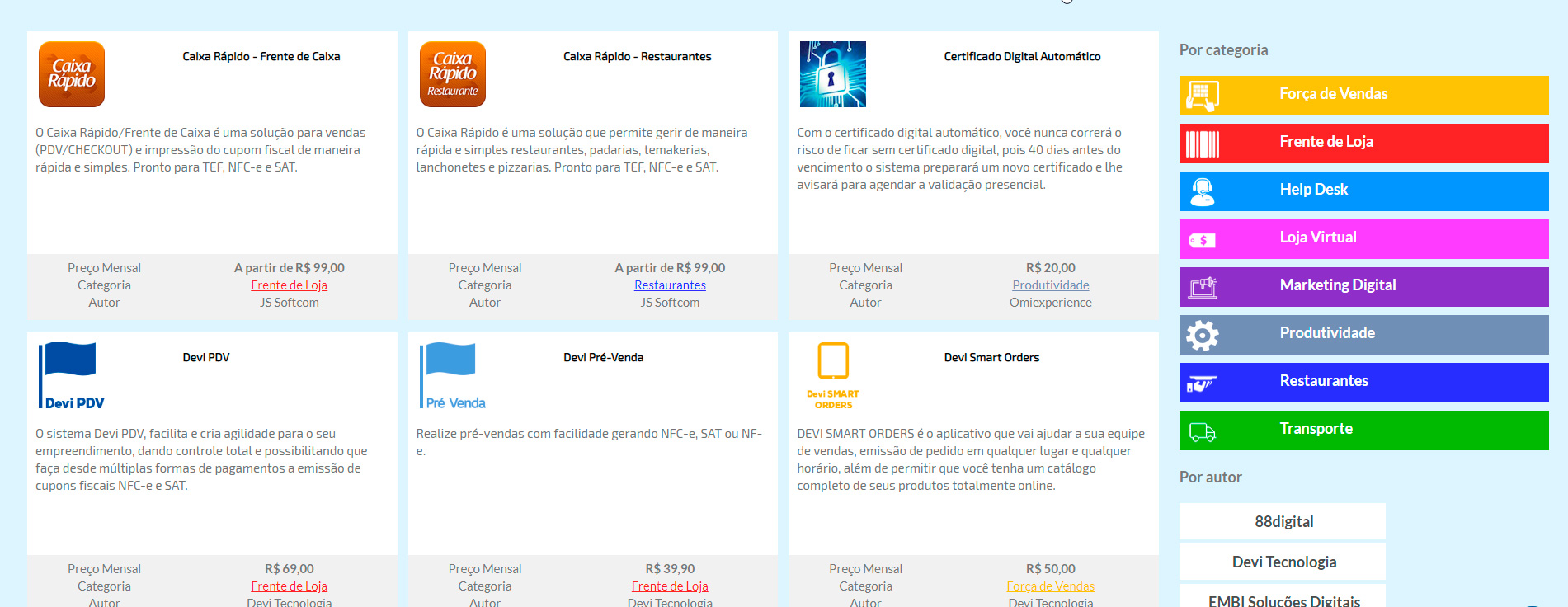Show the Transporte category apps
1568x607 pixels.
[1364, 431]
